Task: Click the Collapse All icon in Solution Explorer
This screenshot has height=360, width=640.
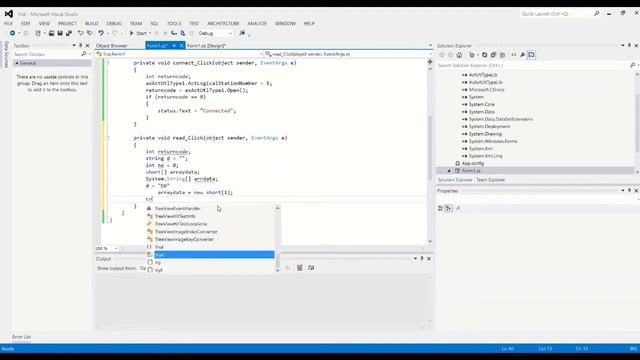Action: tap(493, 55)
